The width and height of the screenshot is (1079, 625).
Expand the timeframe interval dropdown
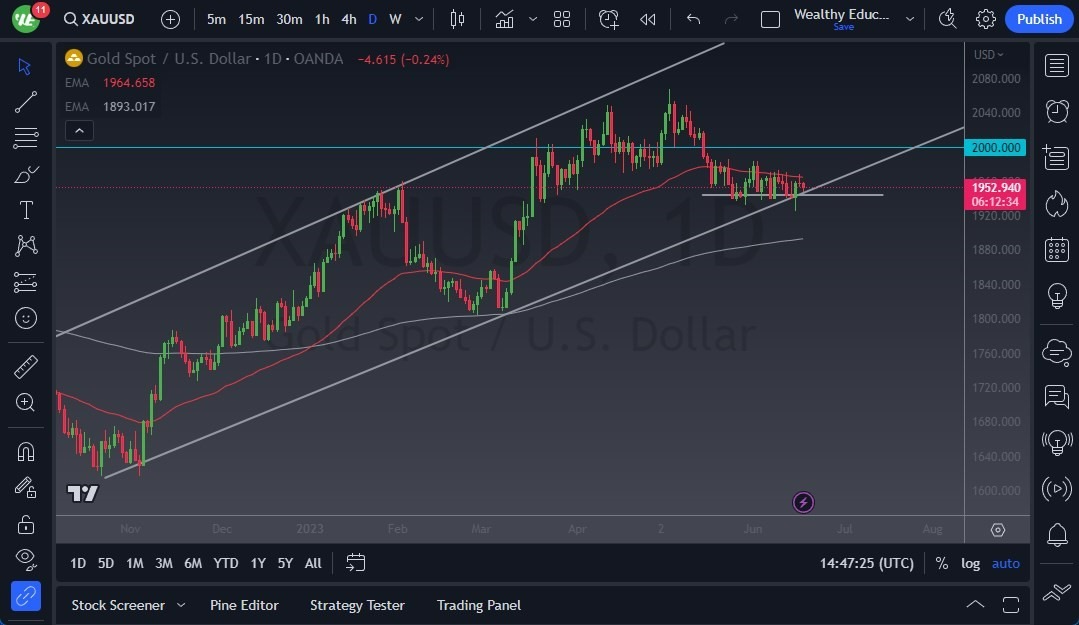[x=418, y=19]
